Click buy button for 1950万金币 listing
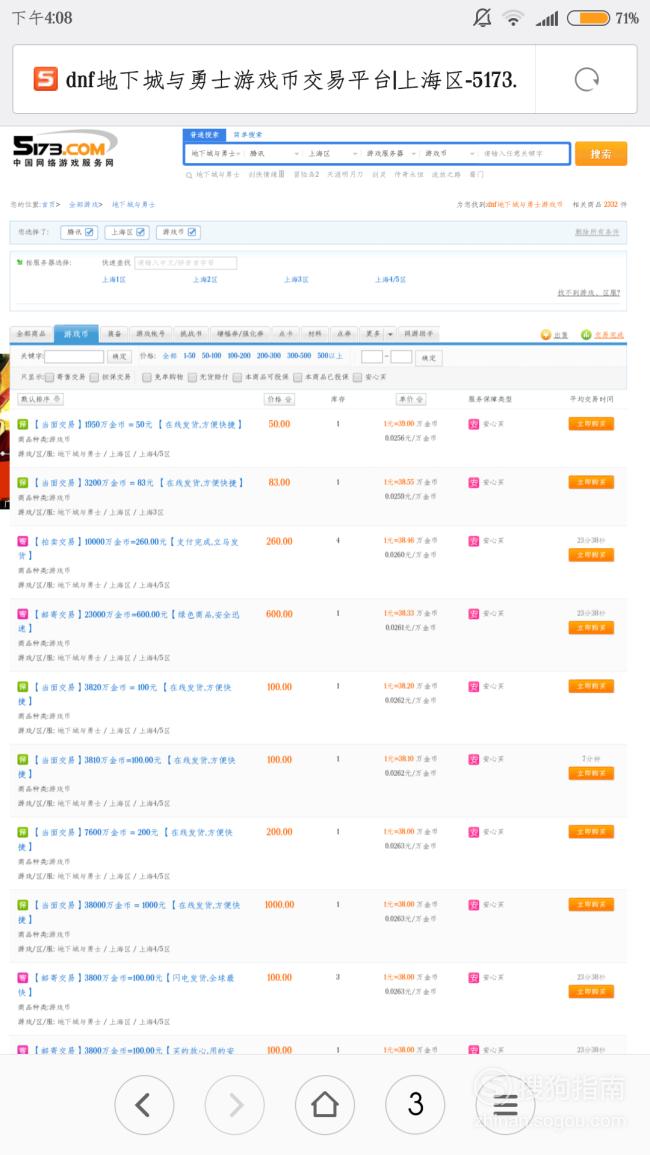650x1155 pixels. click(591, 424)
